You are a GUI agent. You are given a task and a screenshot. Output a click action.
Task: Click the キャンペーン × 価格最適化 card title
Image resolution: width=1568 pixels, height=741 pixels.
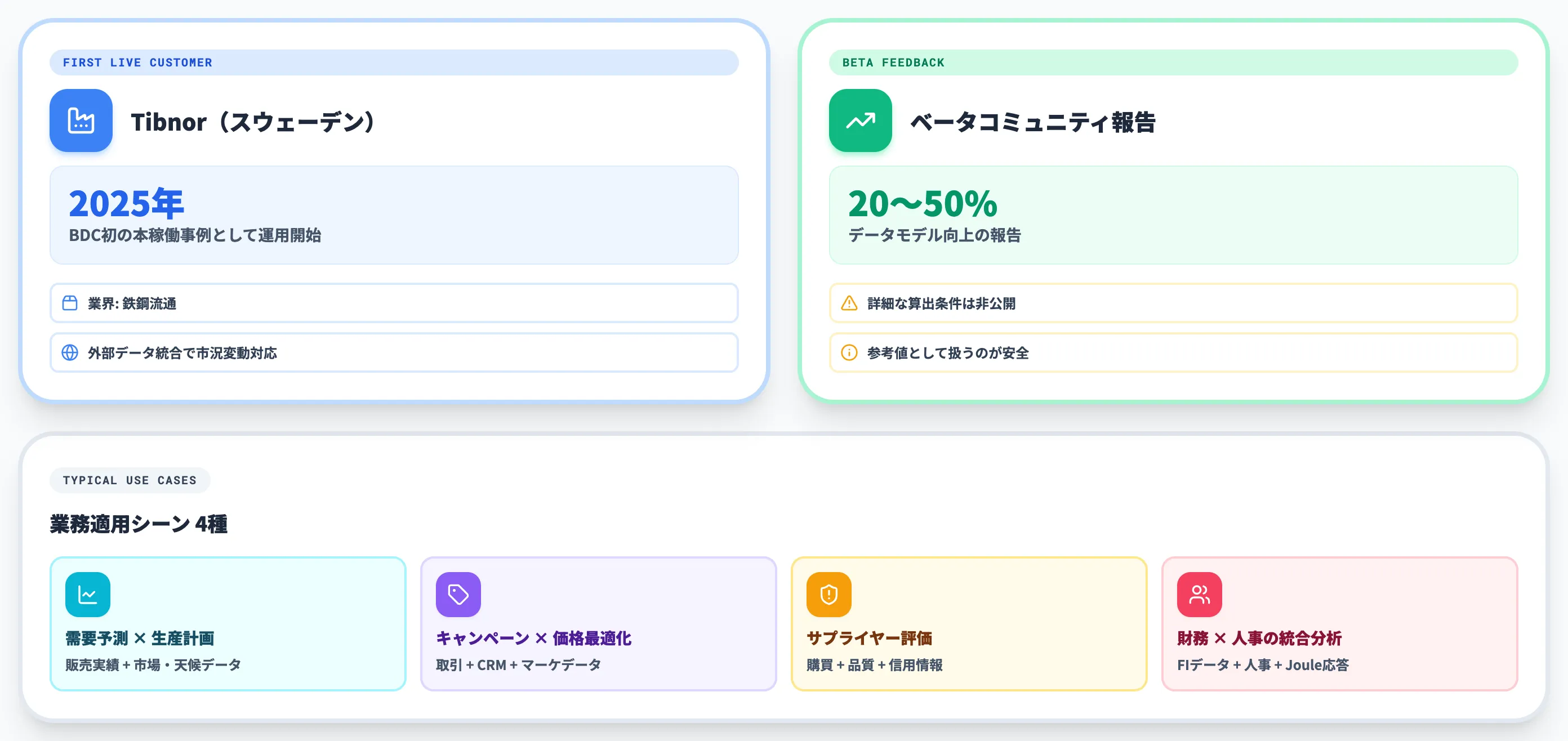[x=534, y=638]
